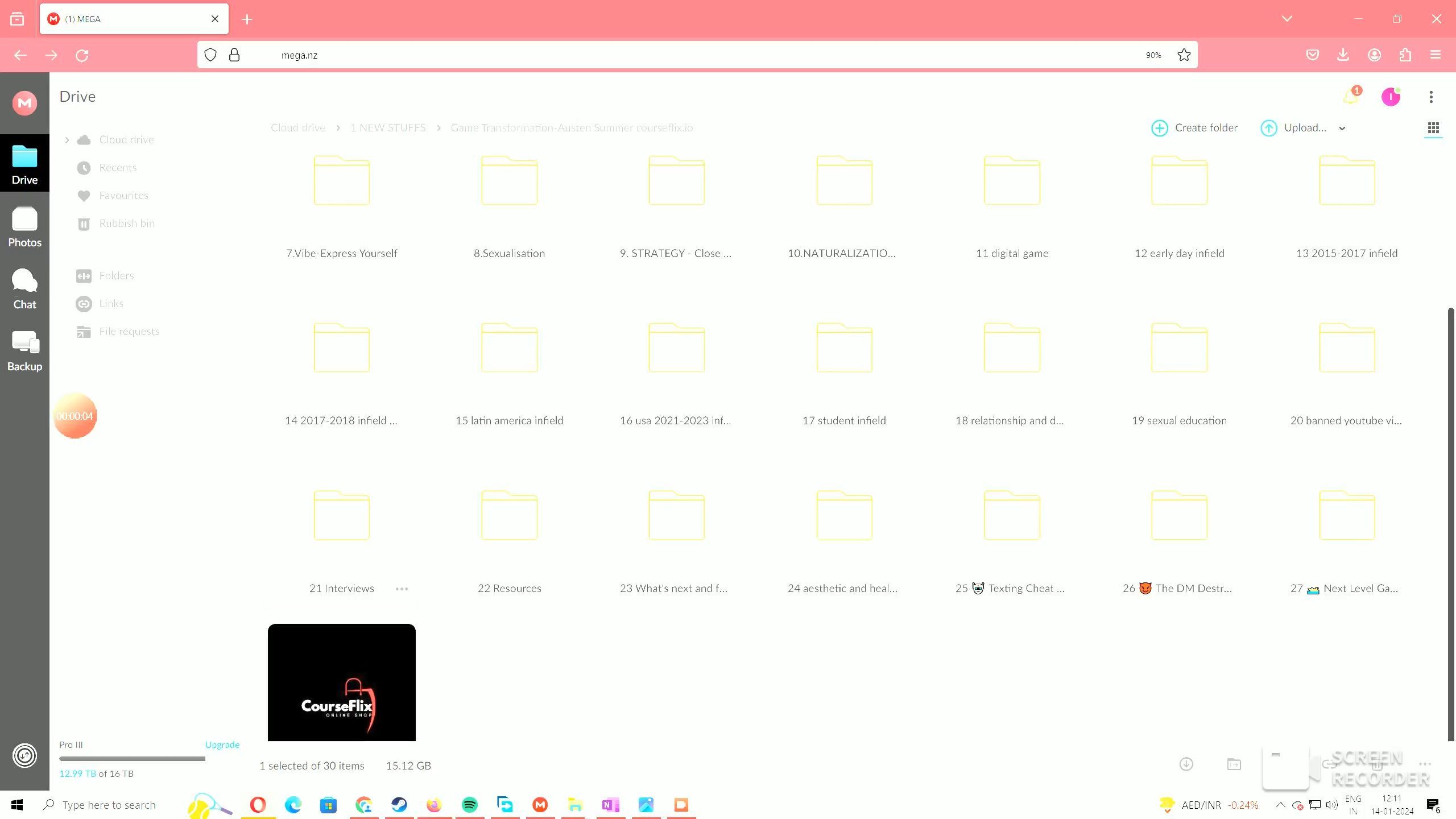Open the Chat section
Image resolution: width=1456 pixels, height=819 pixels.
pyautogui.click(x=24, y=289)
